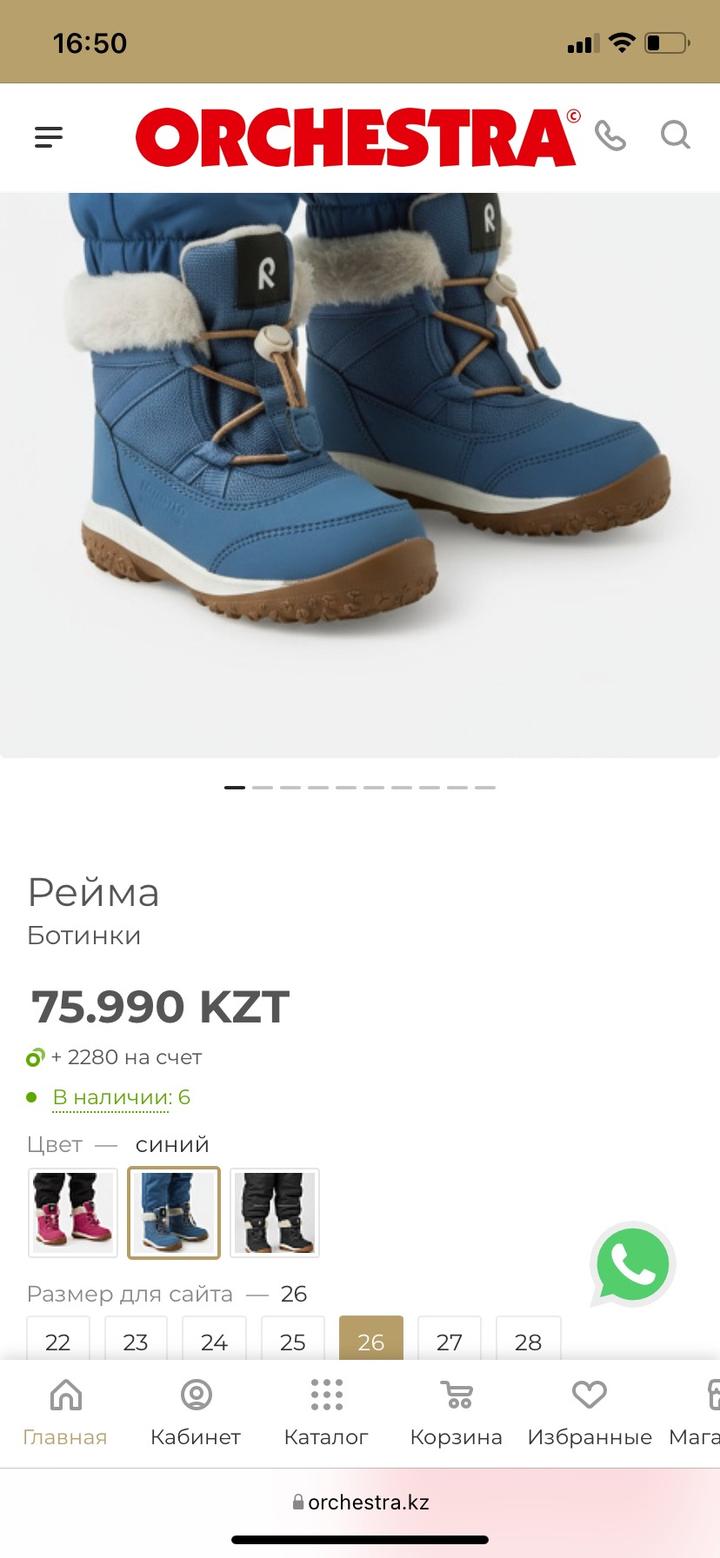Jump to second image carousel indicator

coord(262,787)
